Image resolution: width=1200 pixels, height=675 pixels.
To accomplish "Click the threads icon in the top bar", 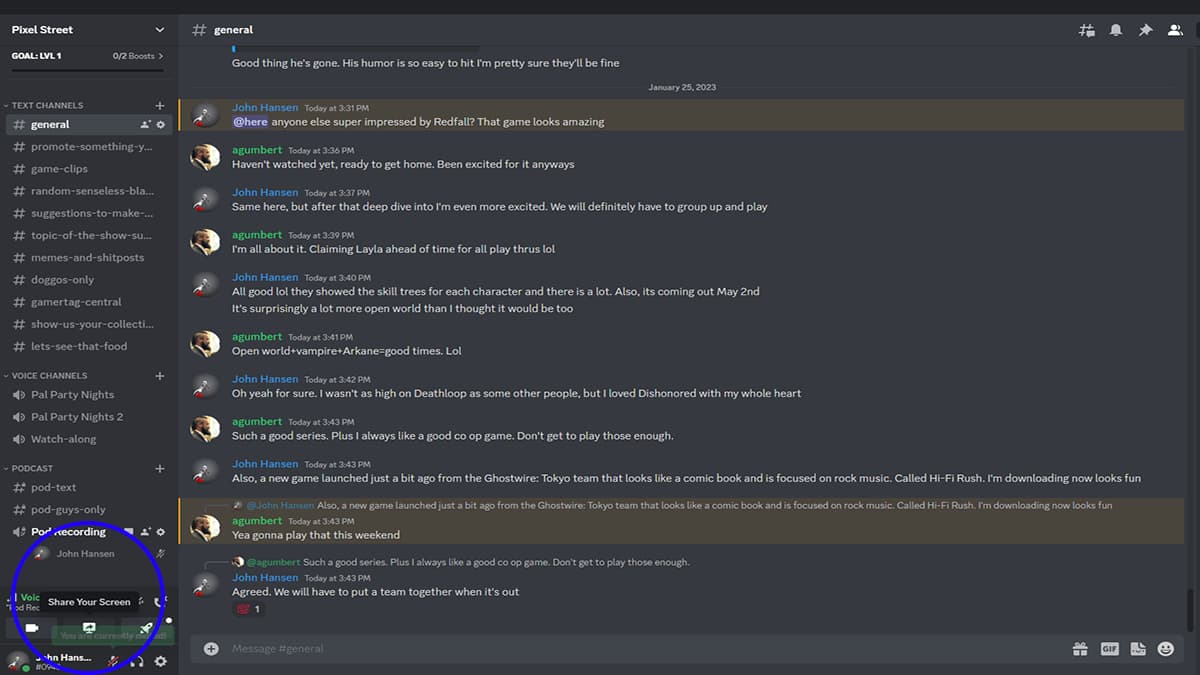I will 1086,30.
